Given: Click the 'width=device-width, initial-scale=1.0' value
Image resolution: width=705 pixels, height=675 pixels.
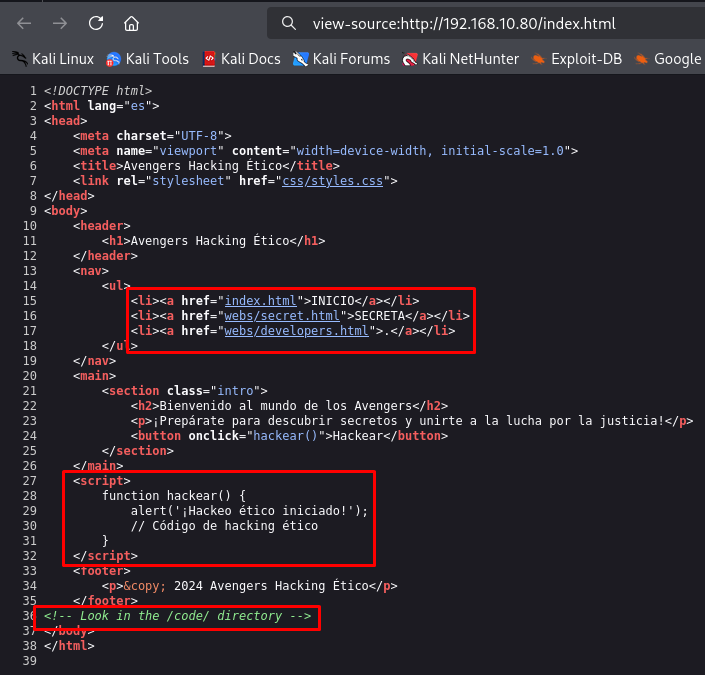Looking at the screenshot, I should point(429,151).
